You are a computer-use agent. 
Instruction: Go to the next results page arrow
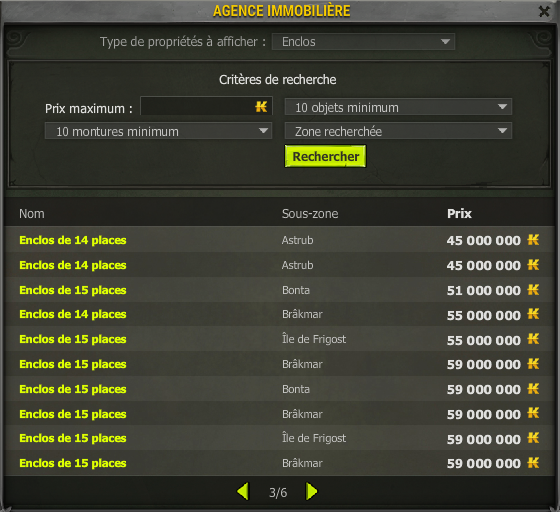tap(311, 492)
